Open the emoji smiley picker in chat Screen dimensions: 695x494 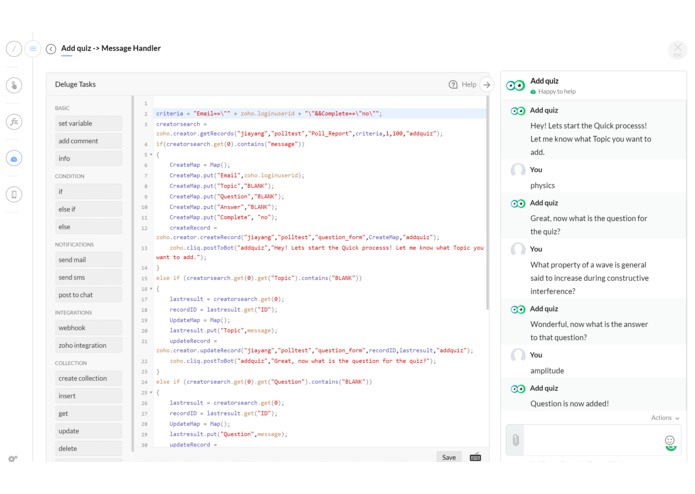670,440
